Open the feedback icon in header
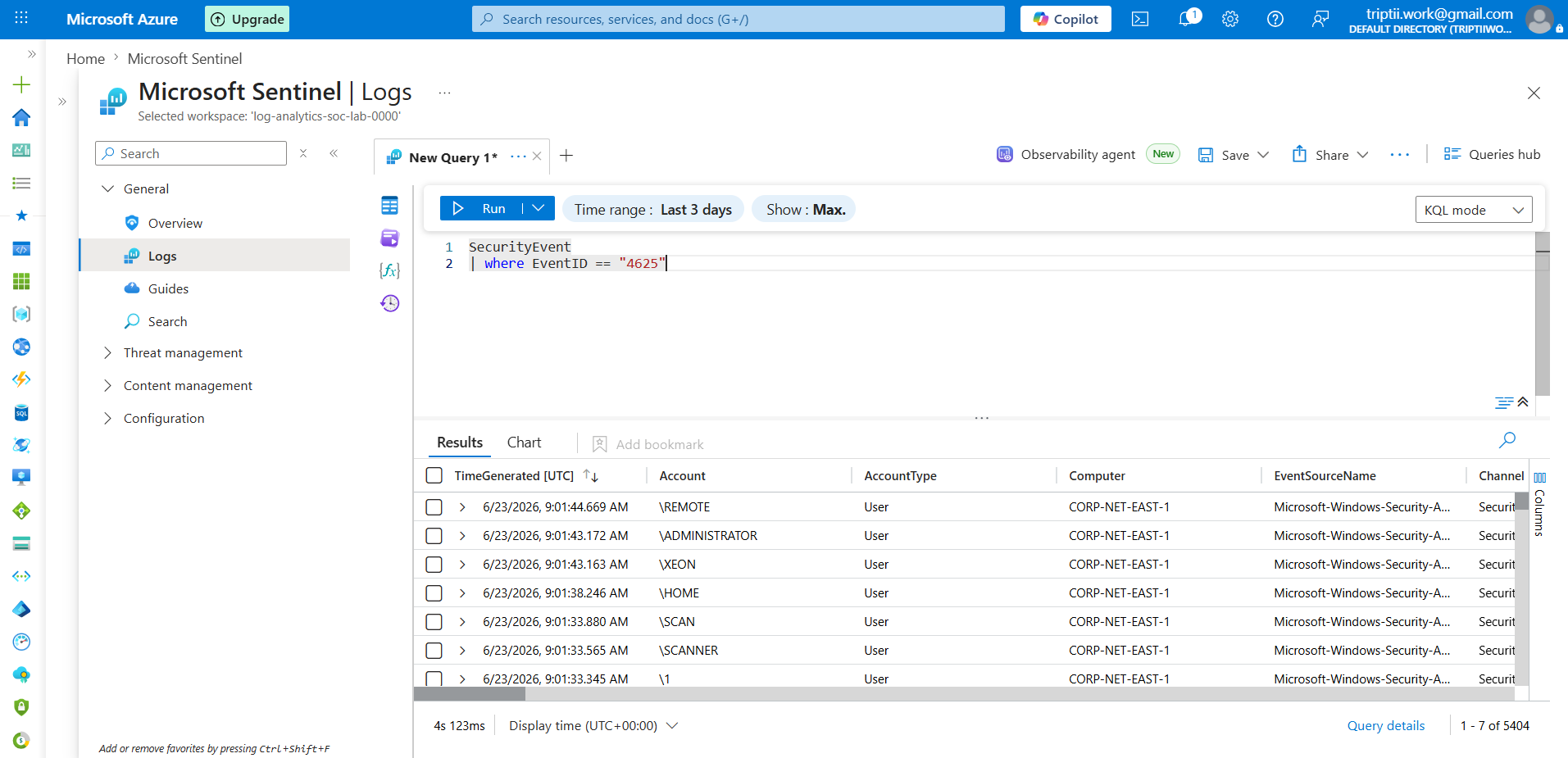 coord(1320,19)
